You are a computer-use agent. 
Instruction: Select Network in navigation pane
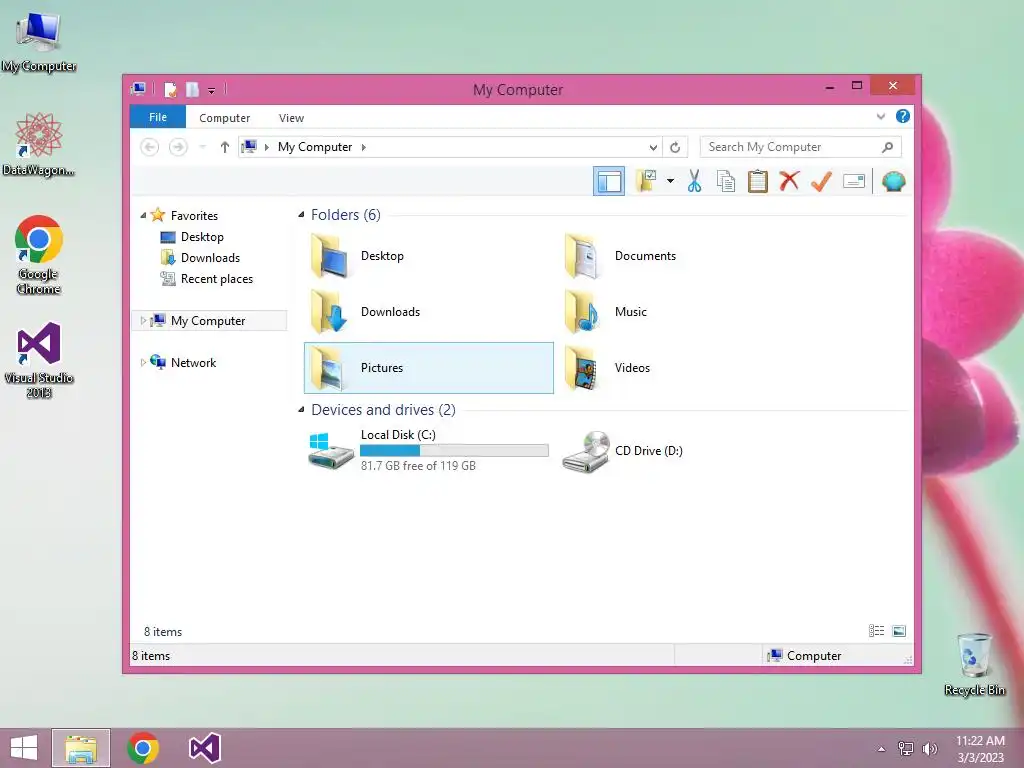point(193,362)
